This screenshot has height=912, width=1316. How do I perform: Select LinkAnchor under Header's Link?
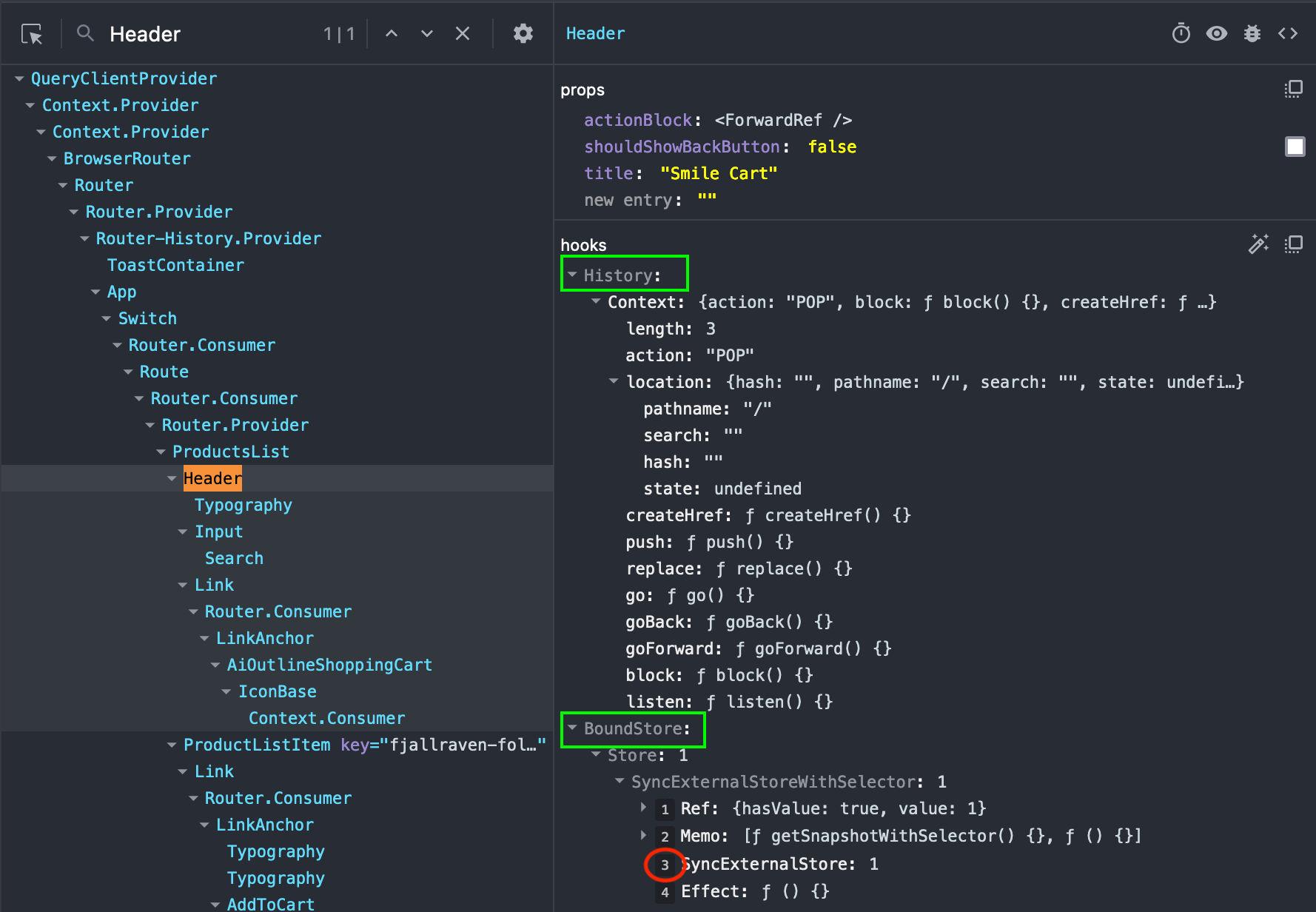[x=265, y=638]
